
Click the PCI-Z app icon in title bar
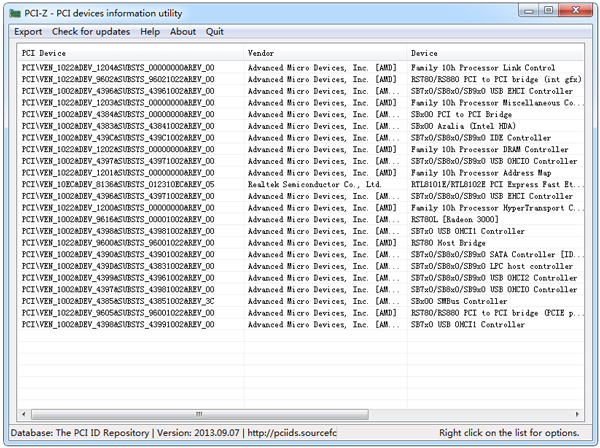[x=15, y=13]
